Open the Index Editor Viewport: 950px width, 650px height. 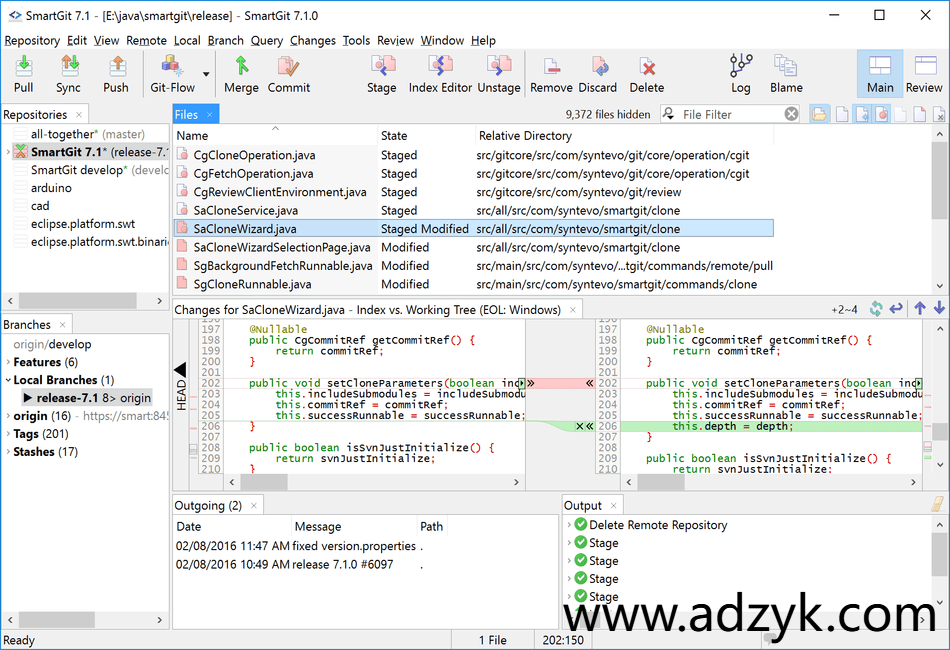[x=440, y=73]
